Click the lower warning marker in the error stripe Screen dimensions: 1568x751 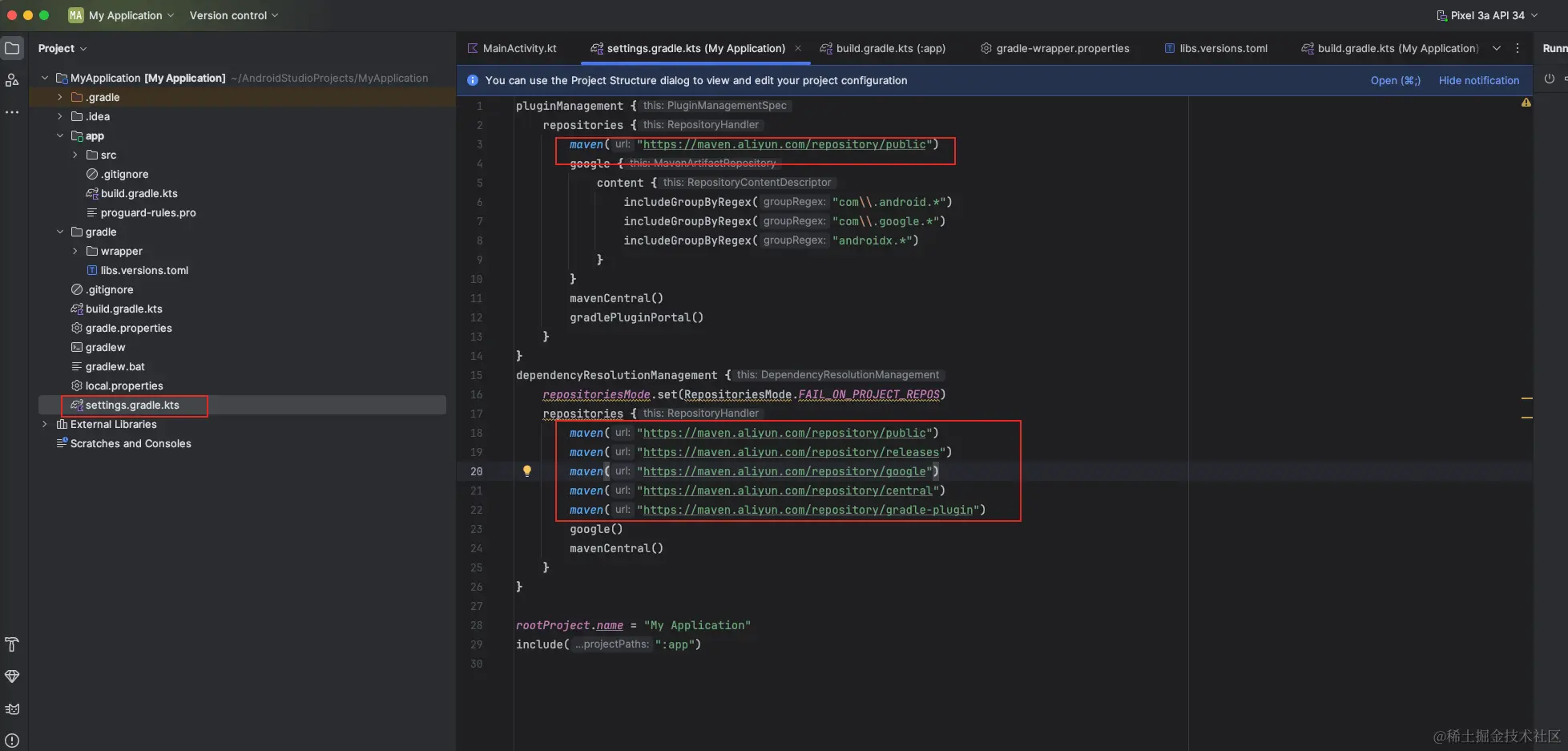1526,417
